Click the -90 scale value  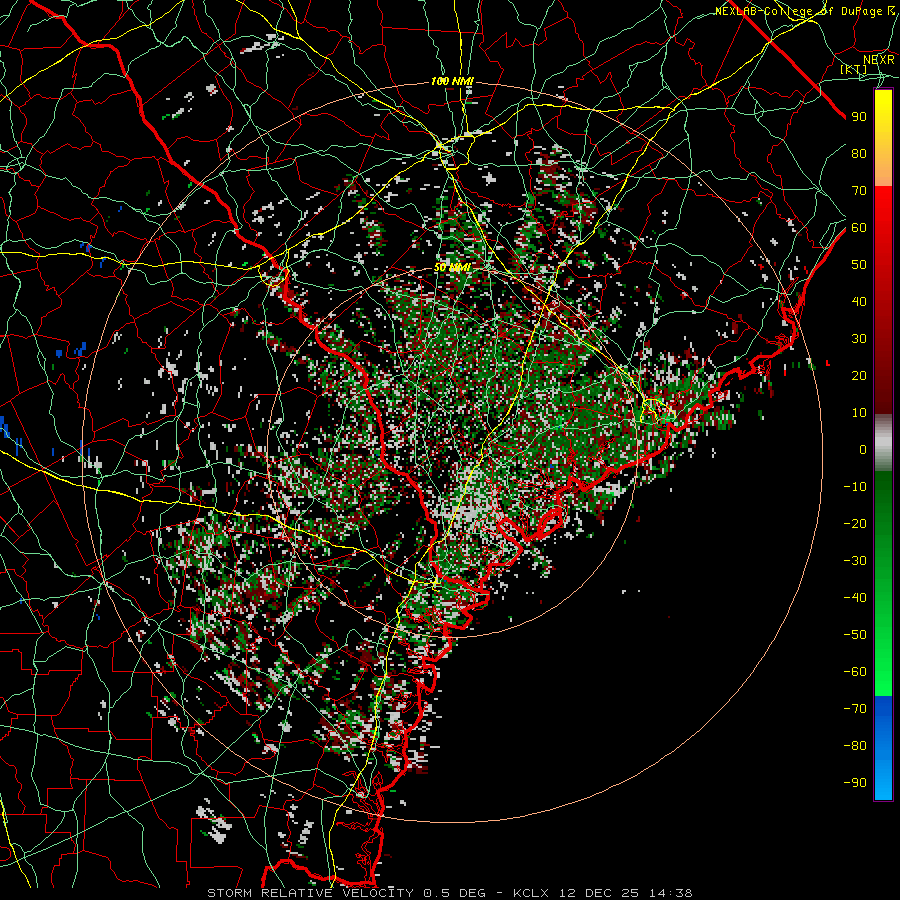855,783
